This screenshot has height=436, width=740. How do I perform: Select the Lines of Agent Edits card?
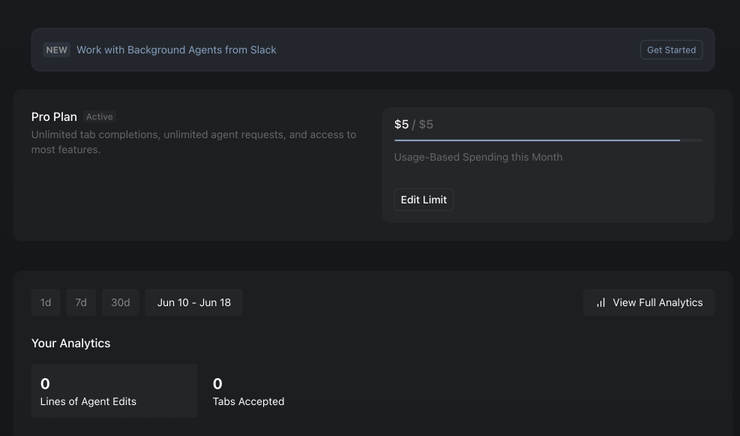click(114, 391)
